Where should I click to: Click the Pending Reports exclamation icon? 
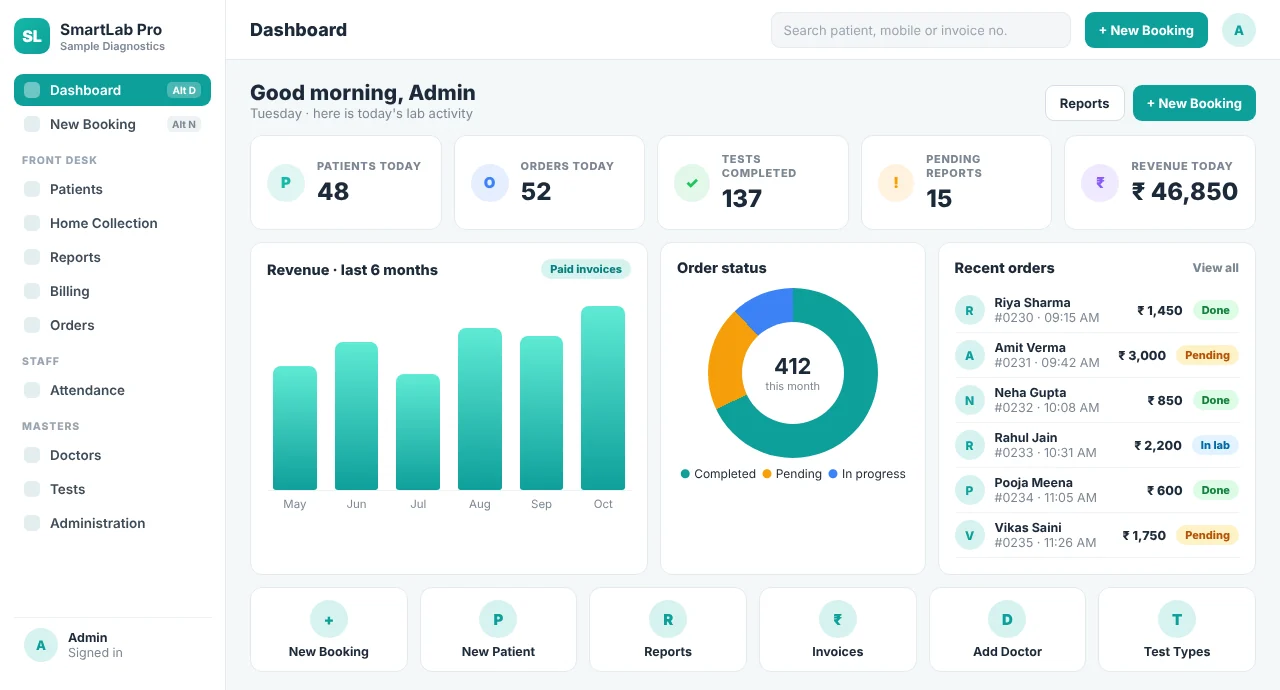[896, 183]
